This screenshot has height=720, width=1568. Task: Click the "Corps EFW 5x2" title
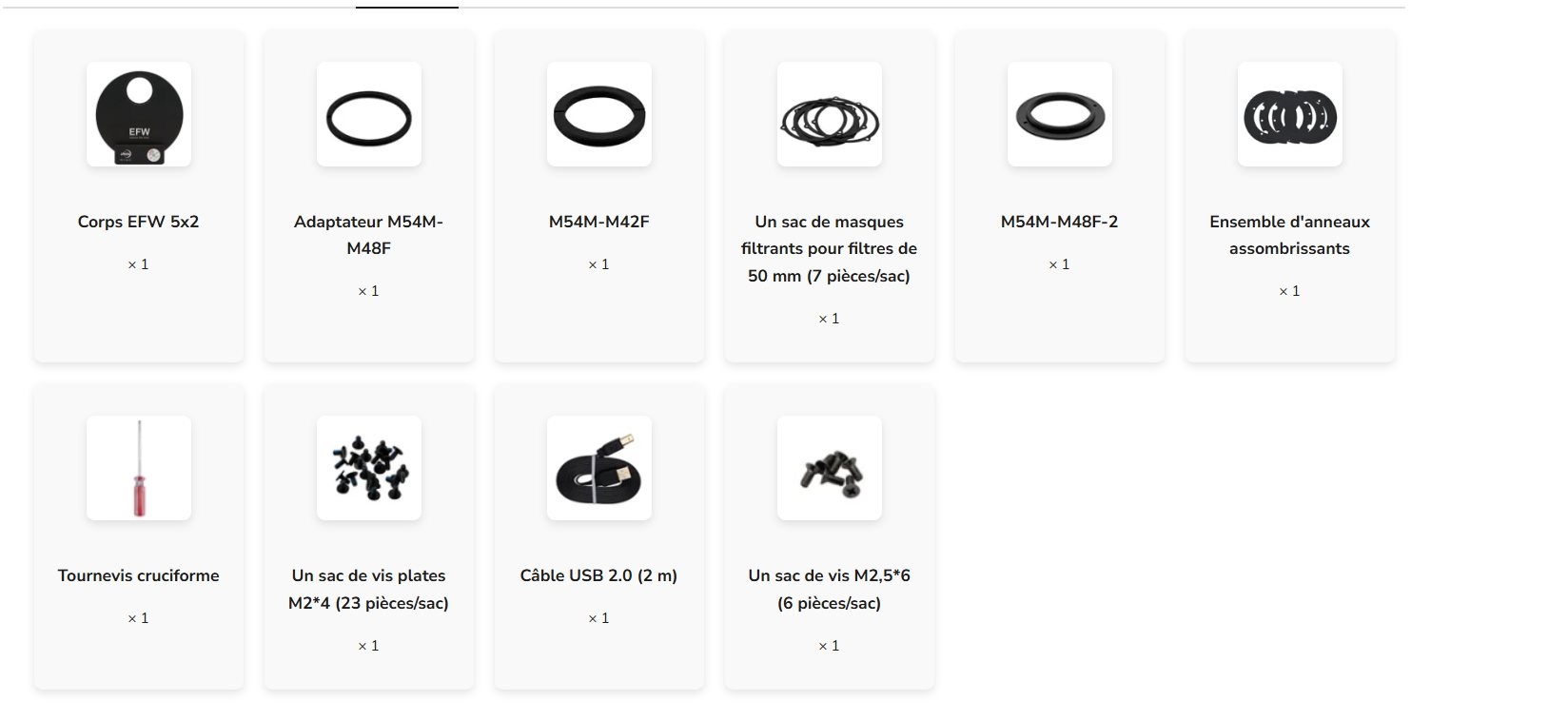click(139, 222)
